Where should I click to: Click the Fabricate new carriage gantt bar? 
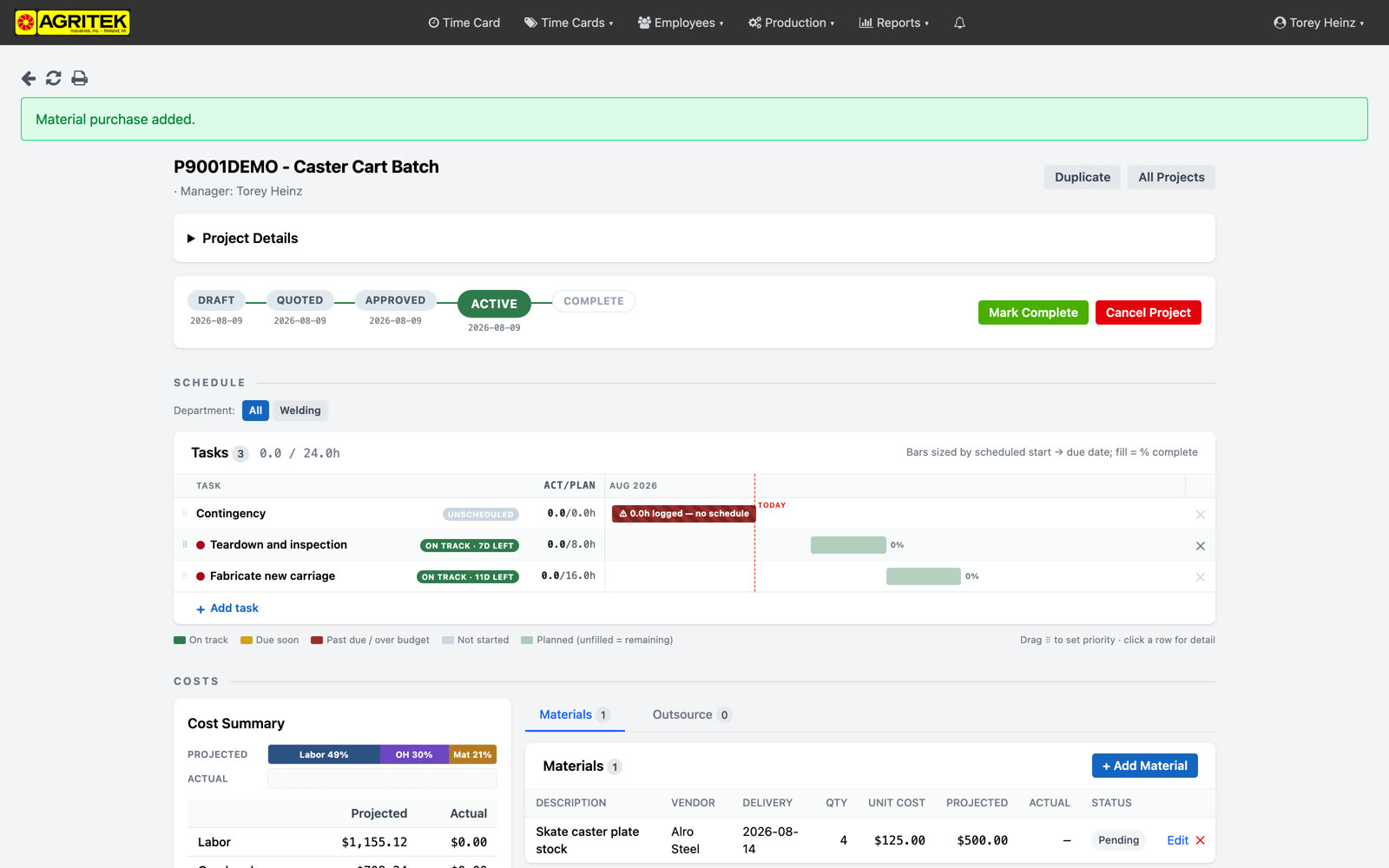tap(924, 576)
